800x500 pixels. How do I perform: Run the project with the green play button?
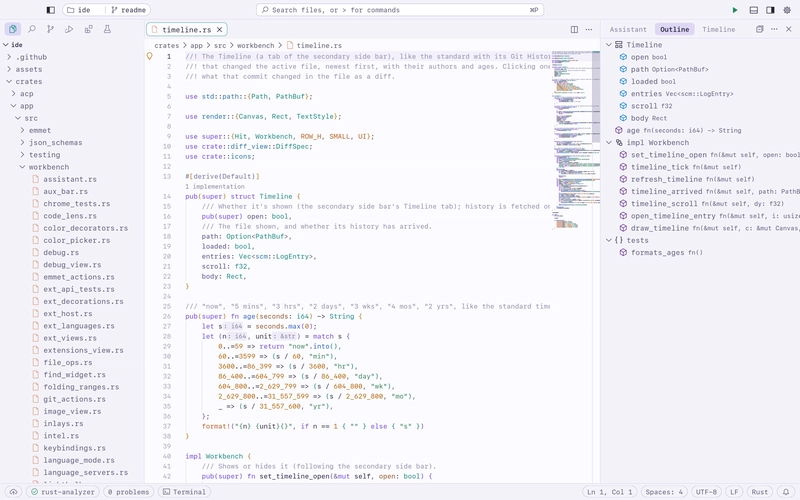pos(735,10)
